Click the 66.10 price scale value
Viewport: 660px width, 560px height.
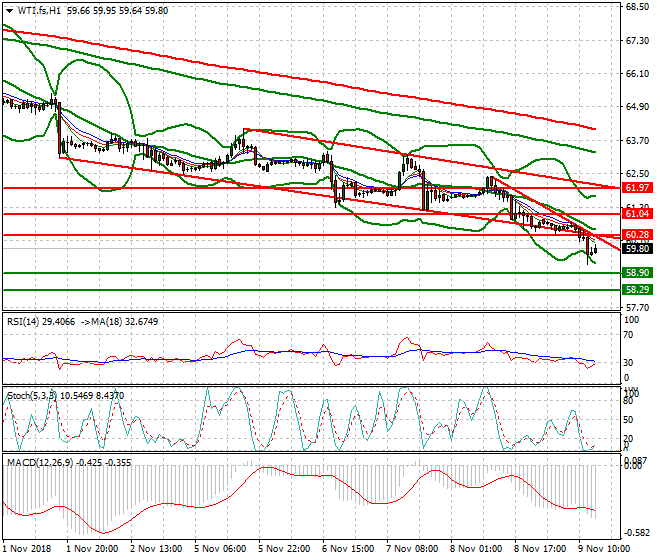pyautogui.click(x=637, y=74)
